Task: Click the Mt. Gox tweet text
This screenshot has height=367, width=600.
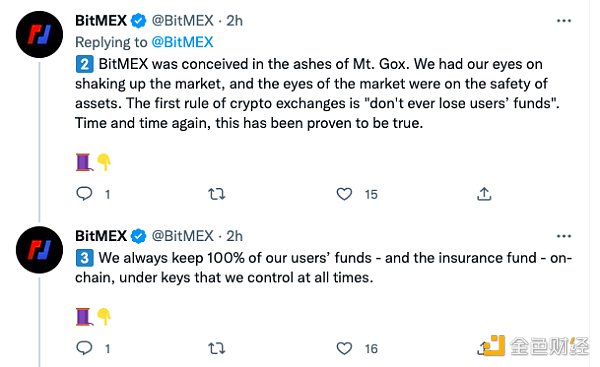Action: 317,94
